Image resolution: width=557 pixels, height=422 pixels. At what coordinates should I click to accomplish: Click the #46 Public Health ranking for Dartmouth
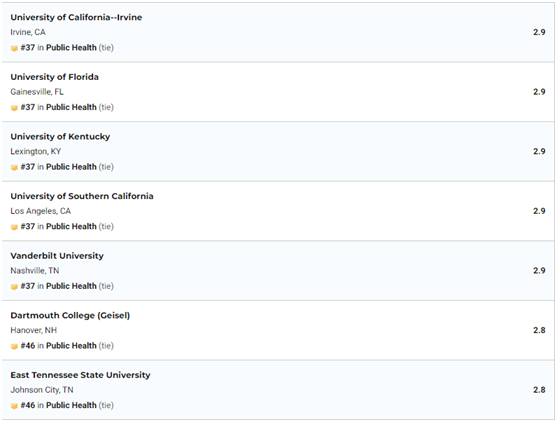pyautogui.click(x=67, y=346)
